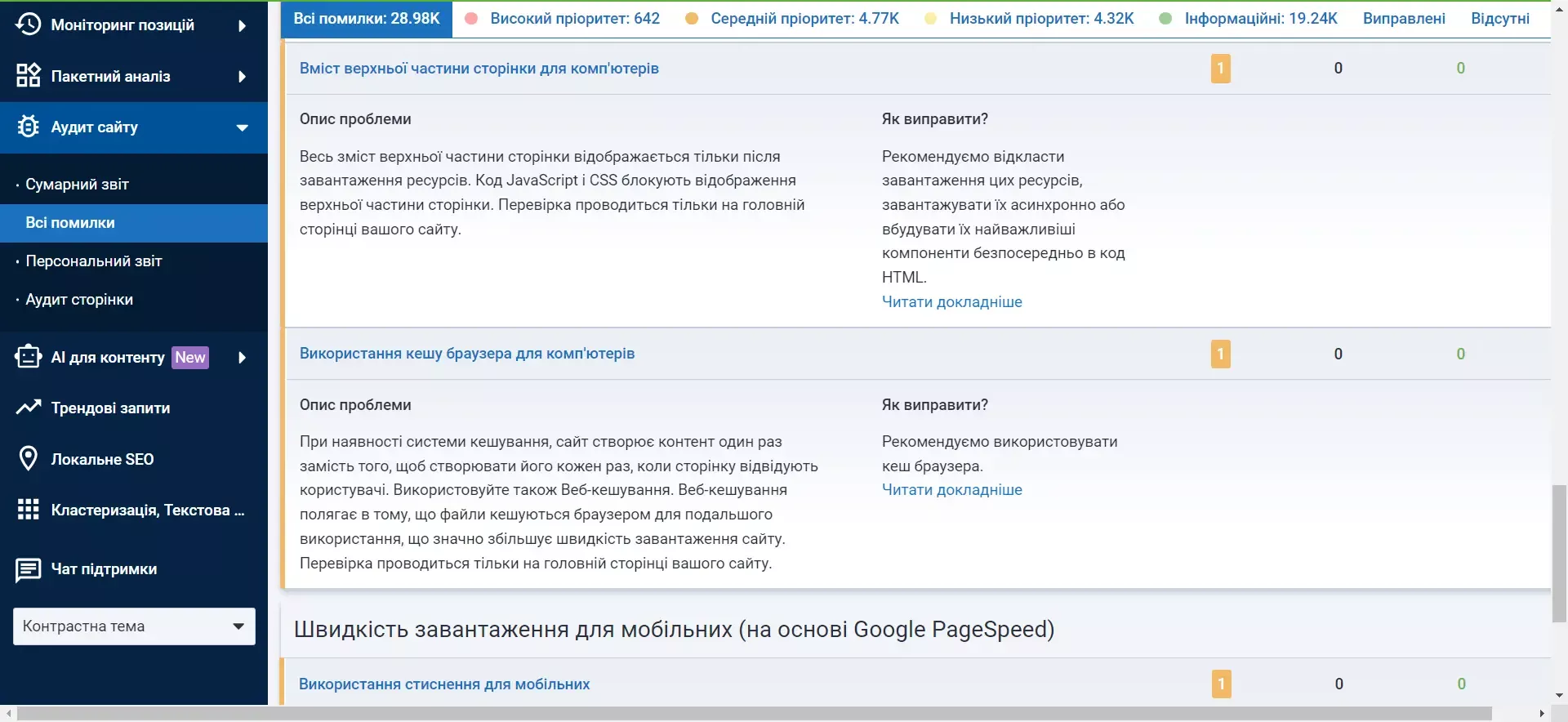
Task: Click the orange badge in Використання стиснення row
Action: pos(1221,684)
